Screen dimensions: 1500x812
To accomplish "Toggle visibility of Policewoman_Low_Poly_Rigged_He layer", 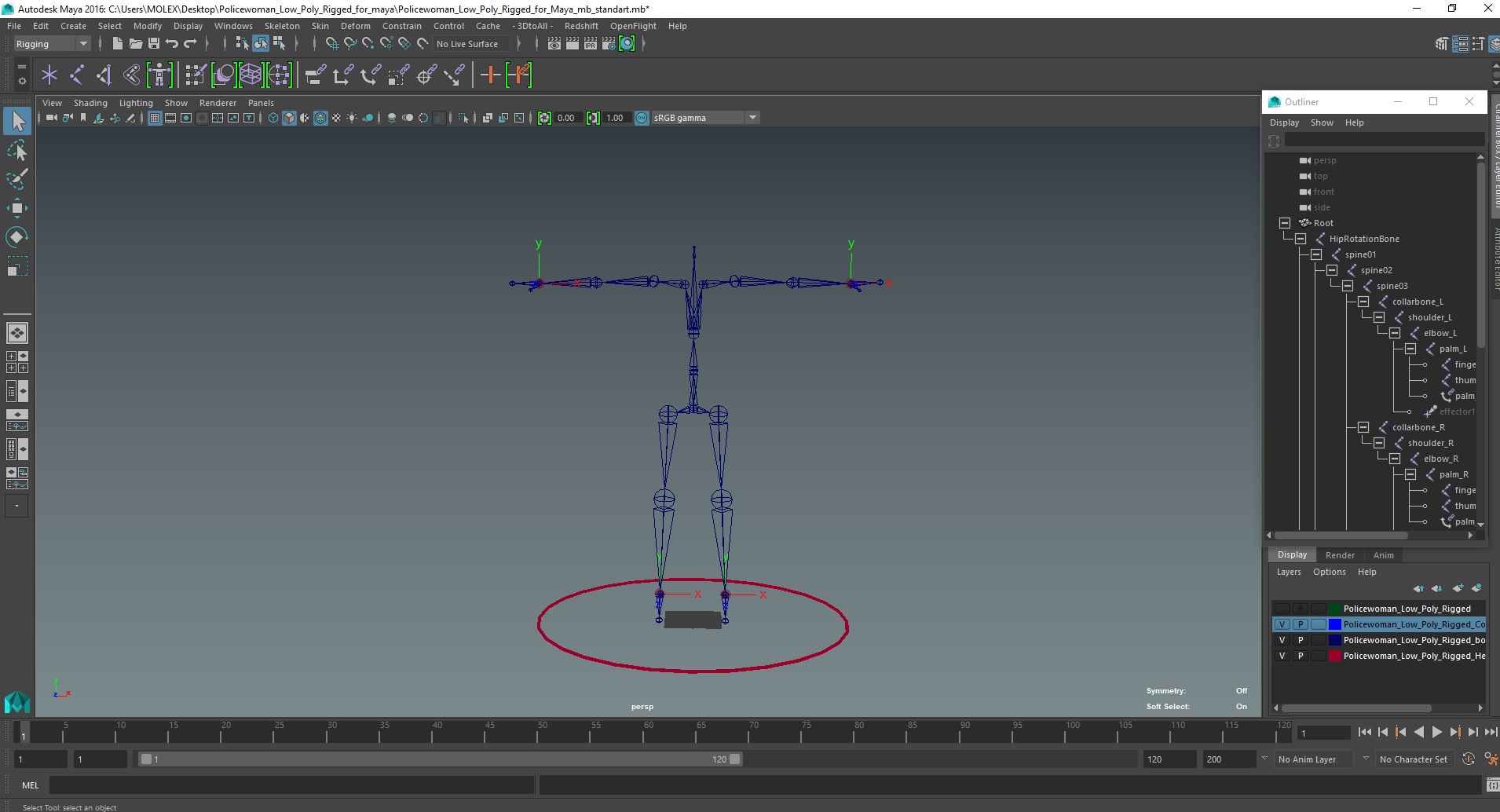I will coord(1282,656).
